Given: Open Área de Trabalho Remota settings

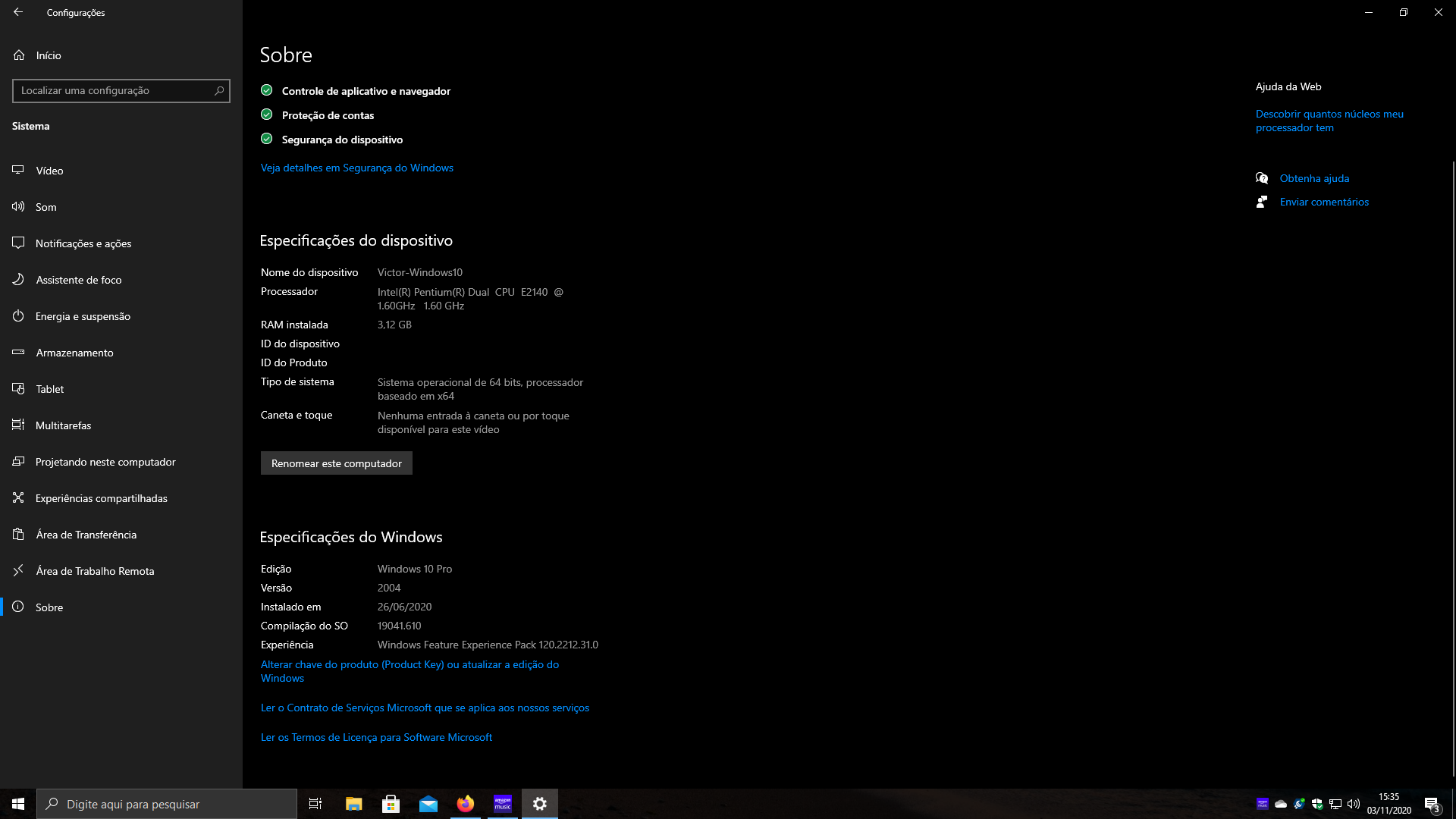Looking at the screenshot, I should (121, 571).
